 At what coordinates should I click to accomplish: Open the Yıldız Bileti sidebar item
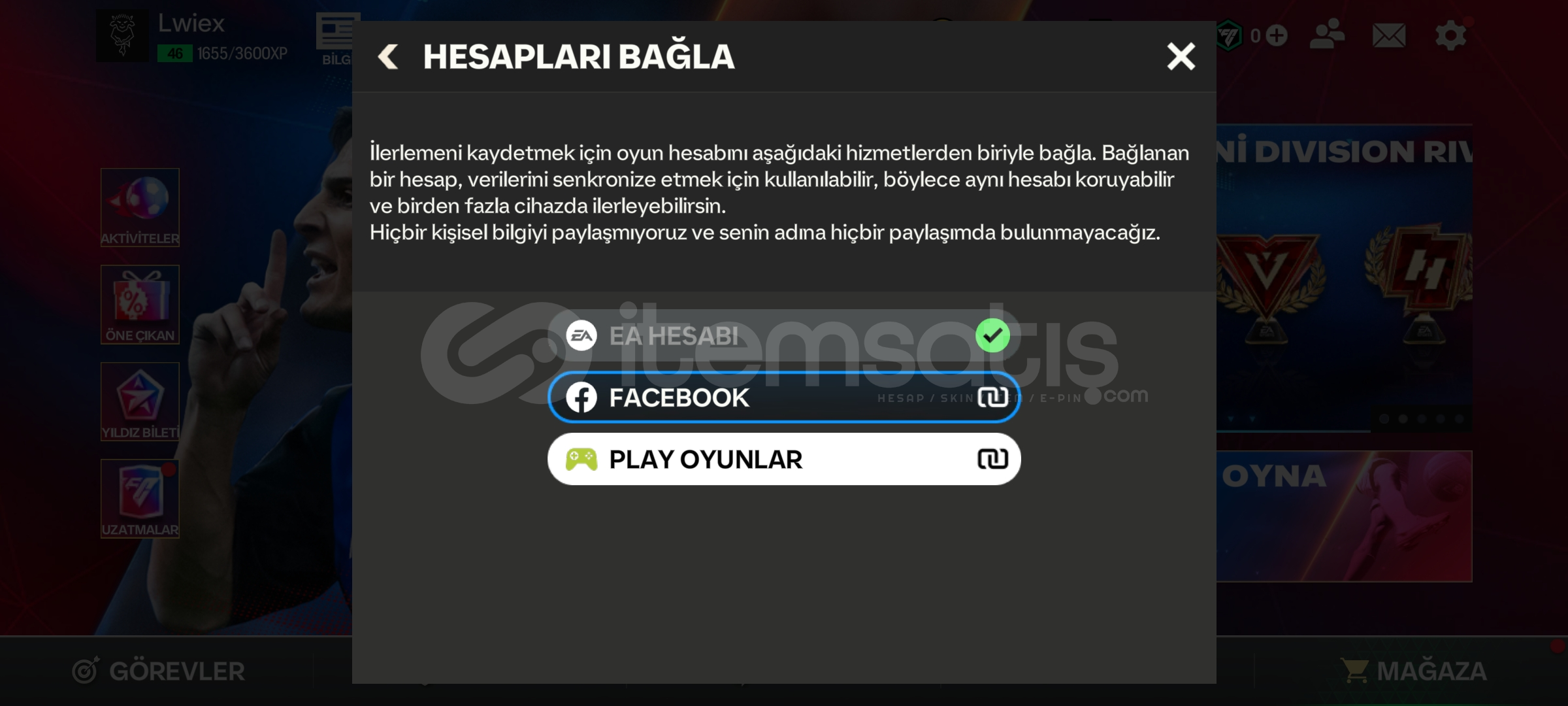140,401
